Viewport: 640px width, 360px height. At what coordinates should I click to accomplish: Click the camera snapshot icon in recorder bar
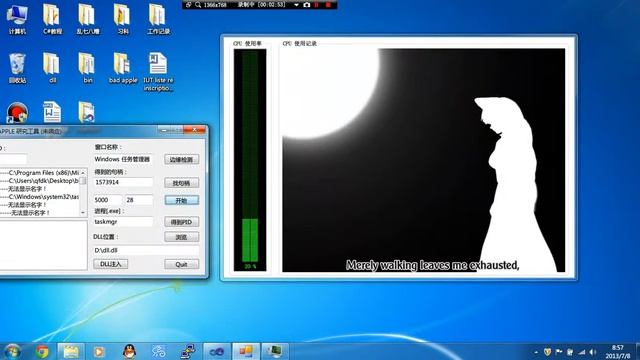coord(307,5)
